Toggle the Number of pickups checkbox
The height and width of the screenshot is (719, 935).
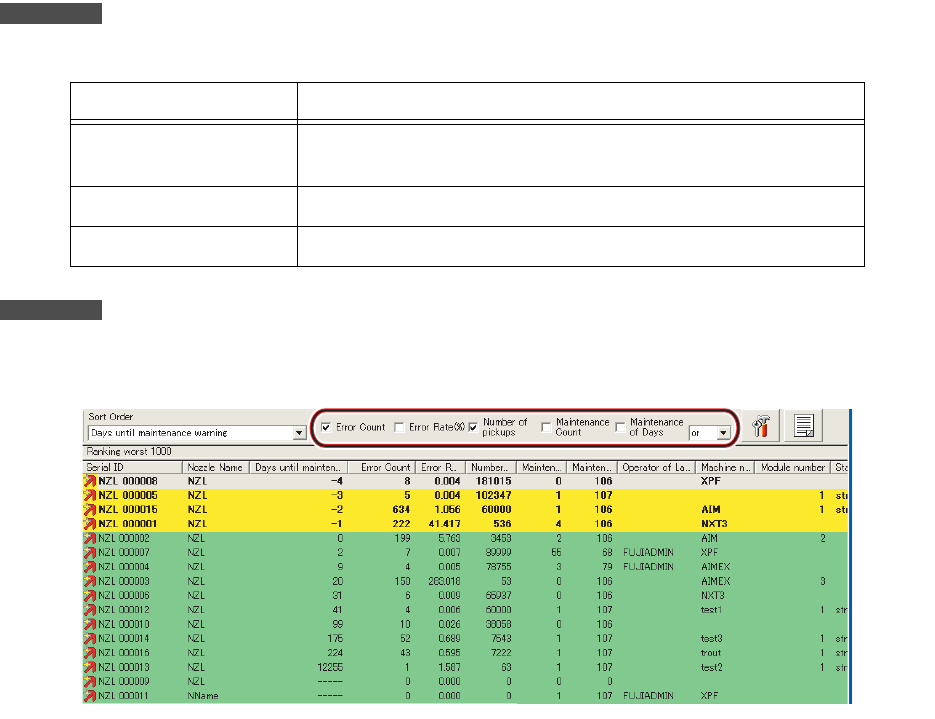[474, 428]
